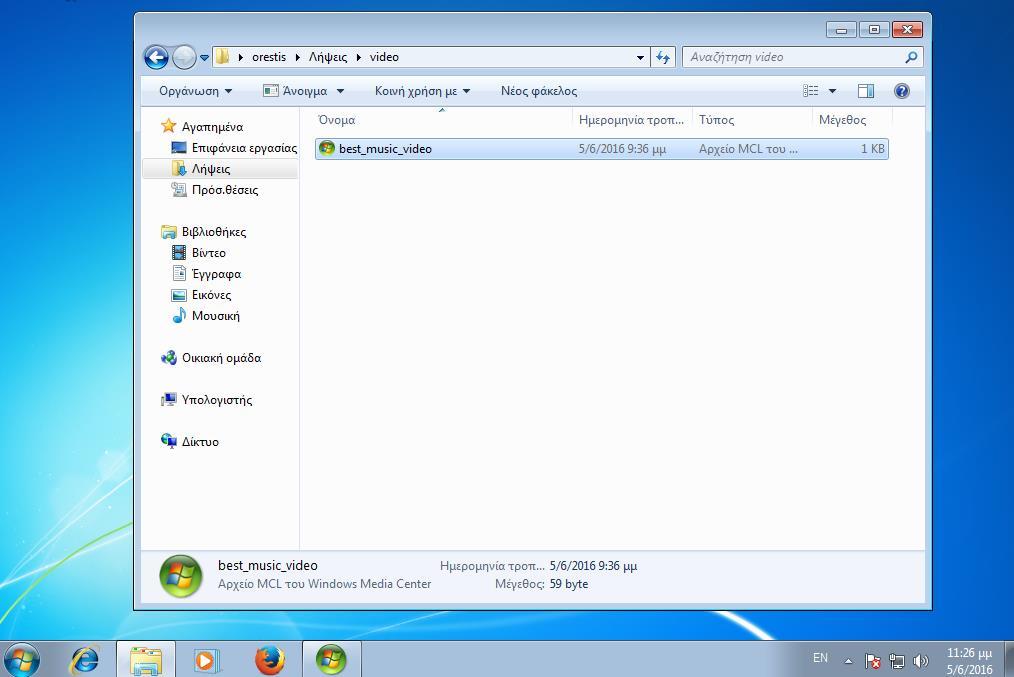
Task: Click the large Media Center details icon
Action: [x=180, y=575]
